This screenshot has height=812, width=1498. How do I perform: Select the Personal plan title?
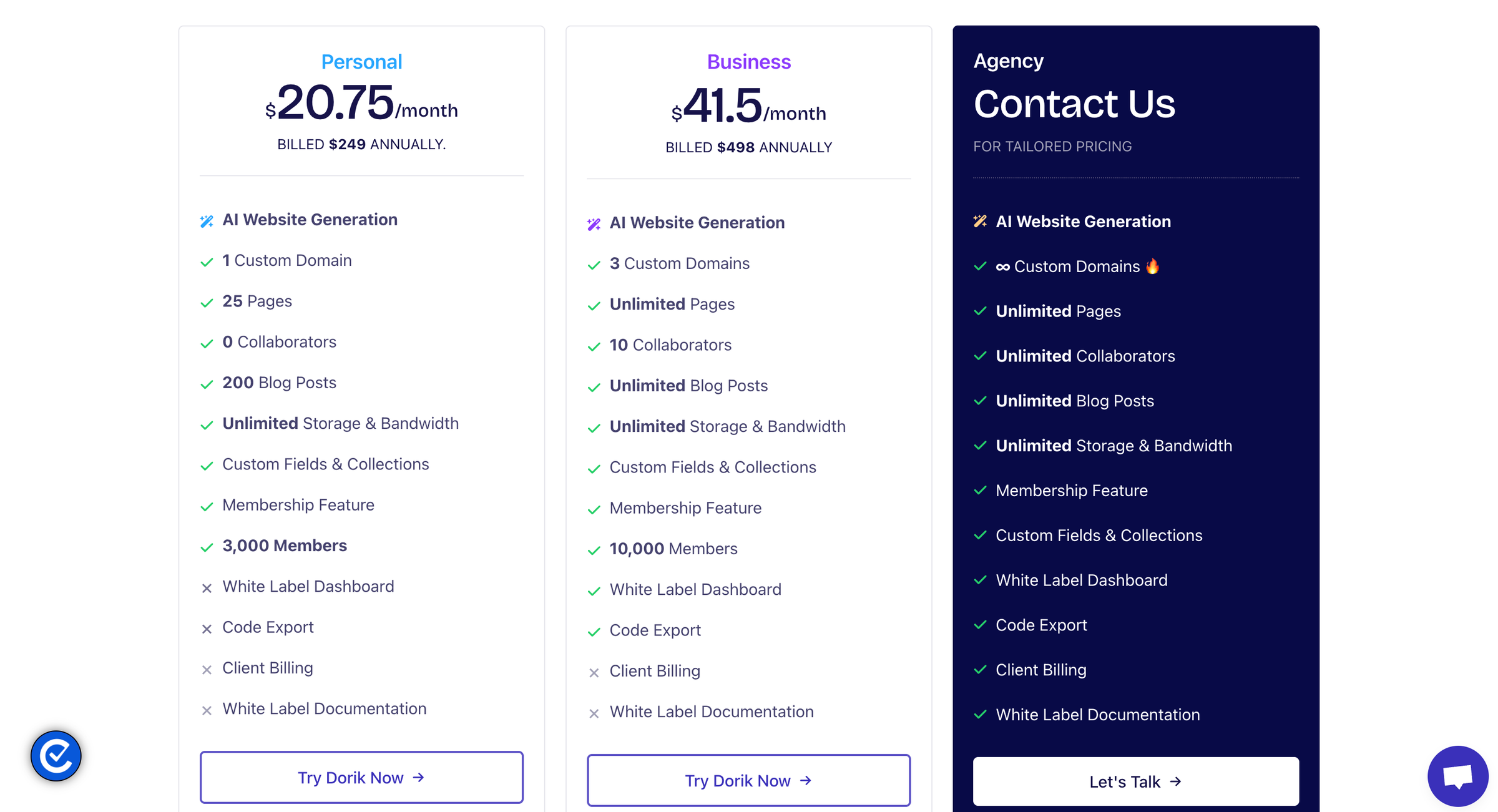(x=361, y=61)
